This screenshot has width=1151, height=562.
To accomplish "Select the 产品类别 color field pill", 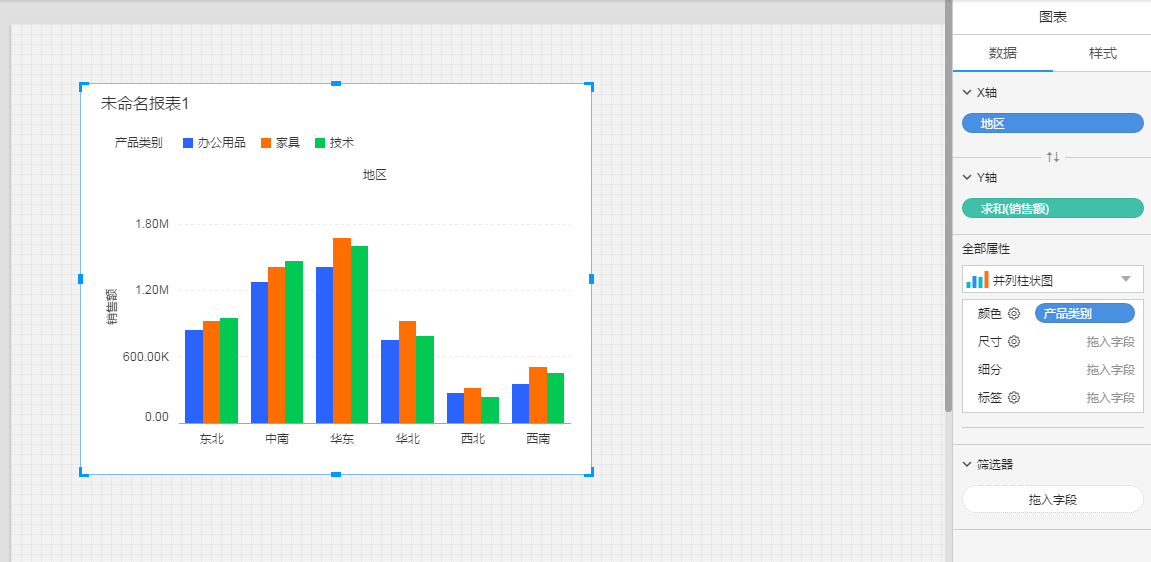I will [x=1085, y=313].
